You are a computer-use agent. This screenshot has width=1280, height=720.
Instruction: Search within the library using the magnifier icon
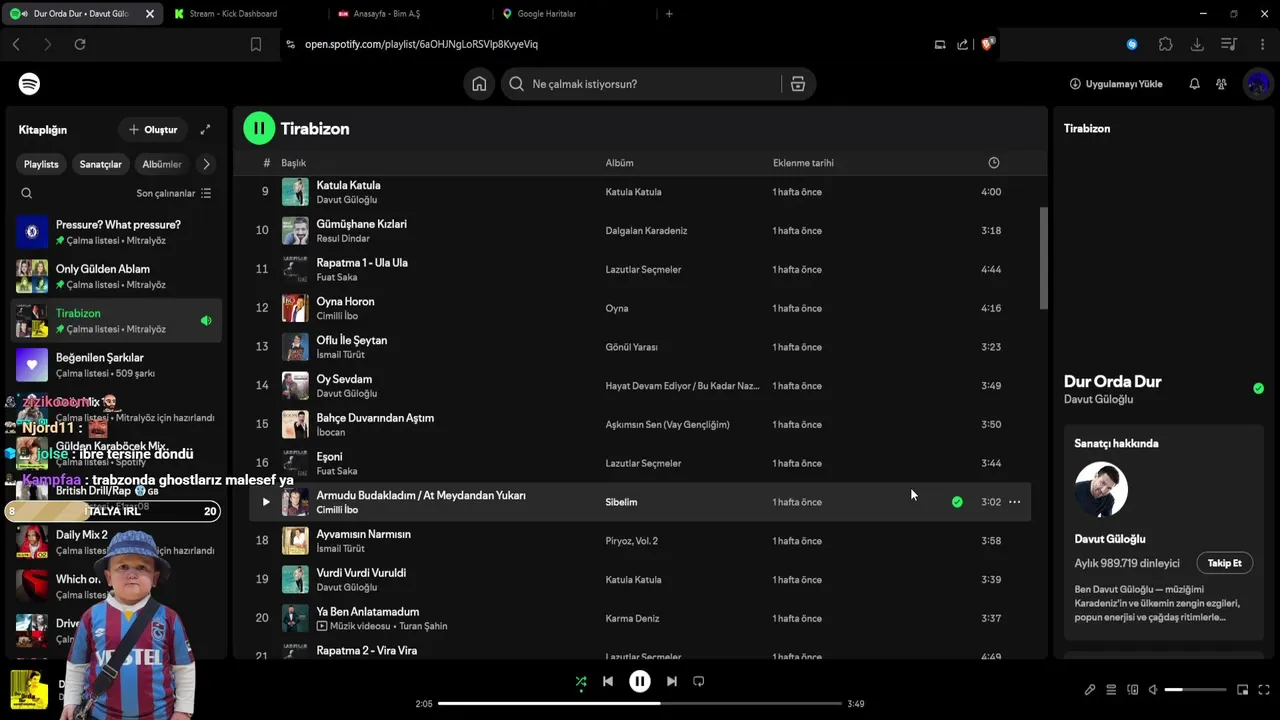pyautogui.click(x=27, y=193)
